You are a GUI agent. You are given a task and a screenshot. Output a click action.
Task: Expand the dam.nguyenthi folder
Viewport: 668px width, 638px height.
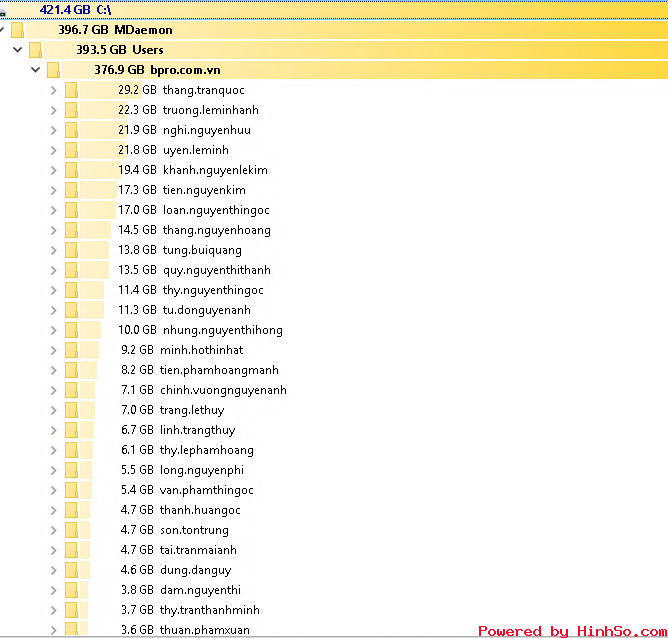(x=53, y=591)
